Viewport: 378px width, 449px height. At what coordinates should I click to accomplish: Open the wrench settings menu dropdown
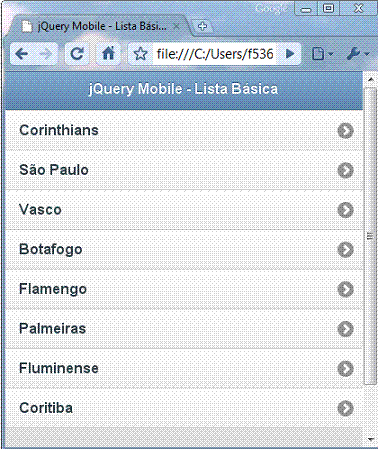click(358, 54)
